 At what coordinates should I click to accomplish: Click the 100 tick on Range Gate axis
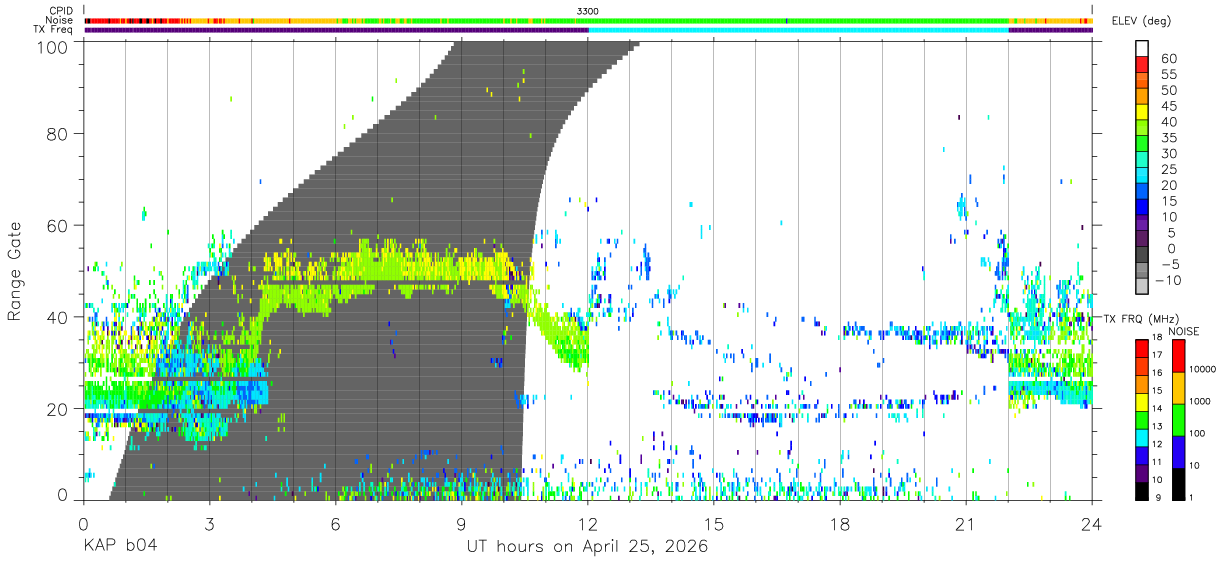(53, 46)
